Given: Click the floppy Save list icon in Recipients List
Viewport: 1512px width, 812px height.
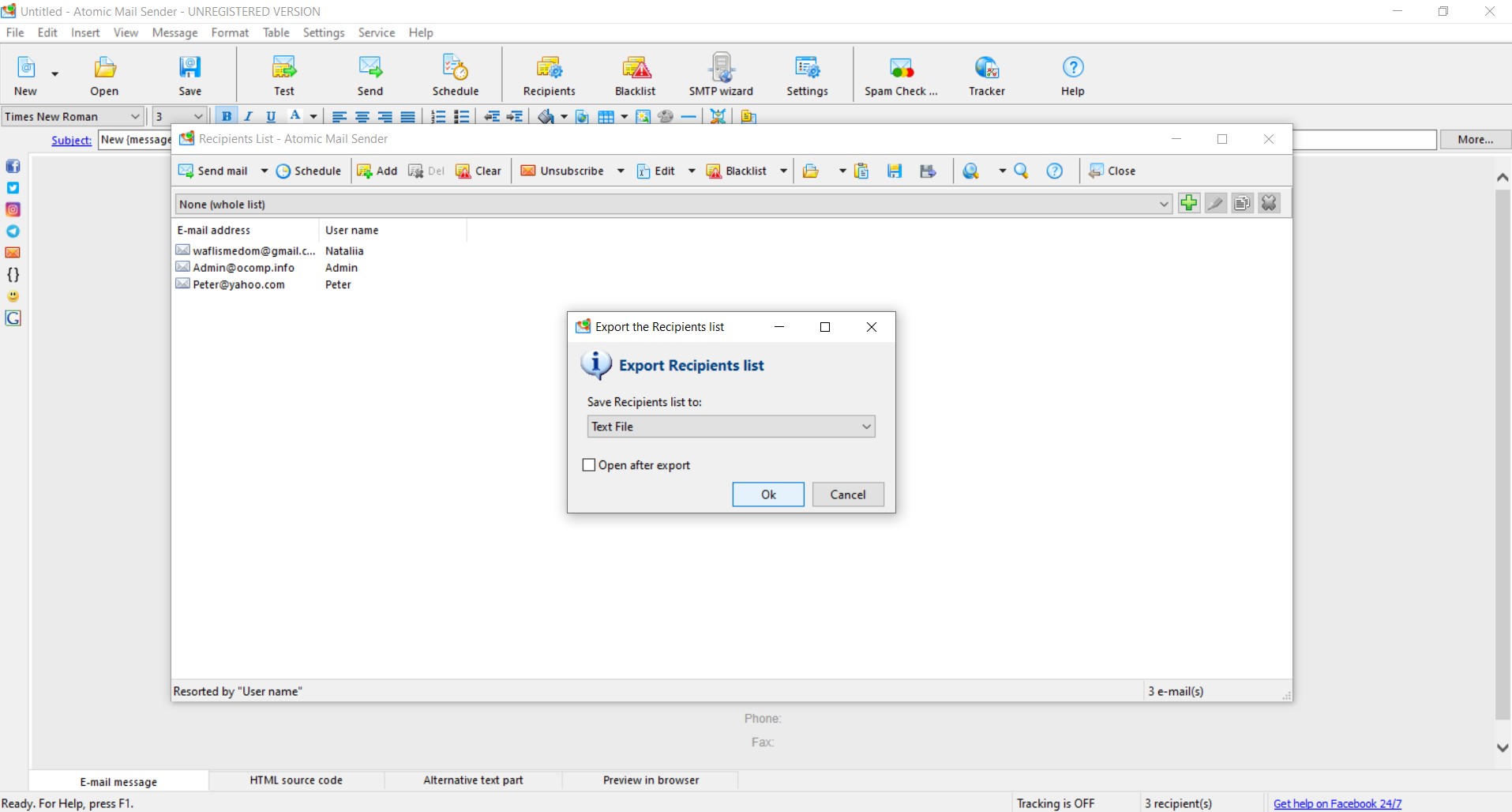Looking at the screenshot, I should (895, 171).
